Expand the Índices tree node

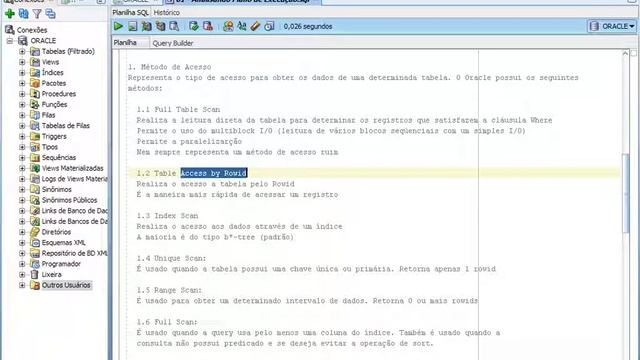coord(22,73)
